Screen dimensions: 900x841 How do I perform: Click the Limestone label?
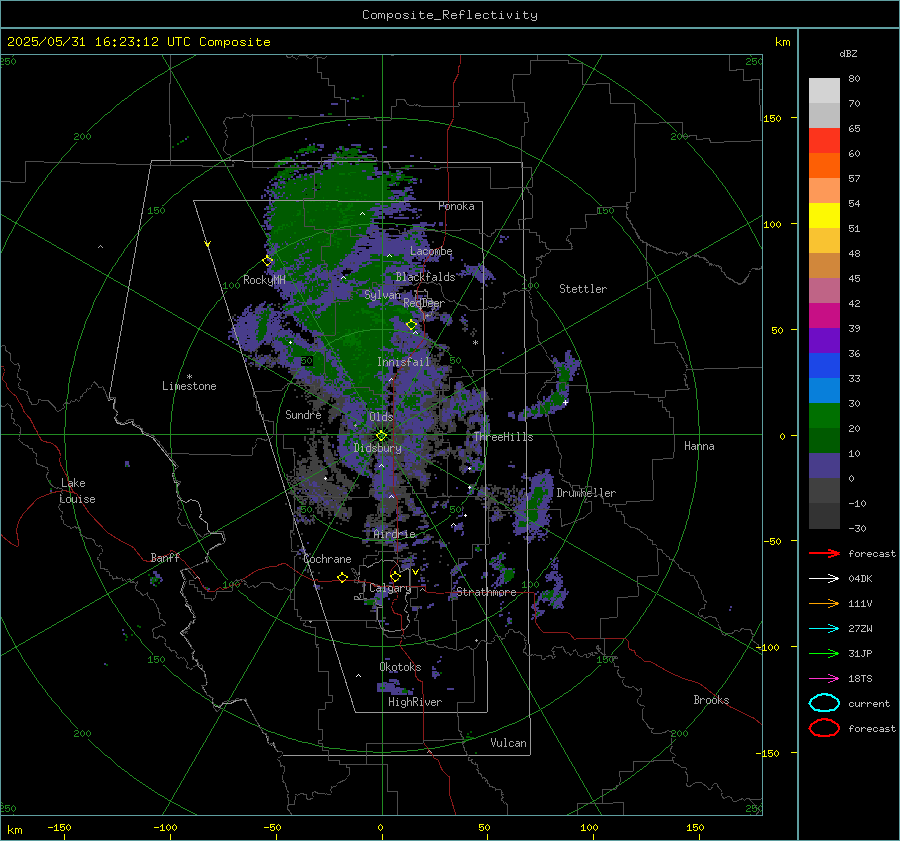189,386
